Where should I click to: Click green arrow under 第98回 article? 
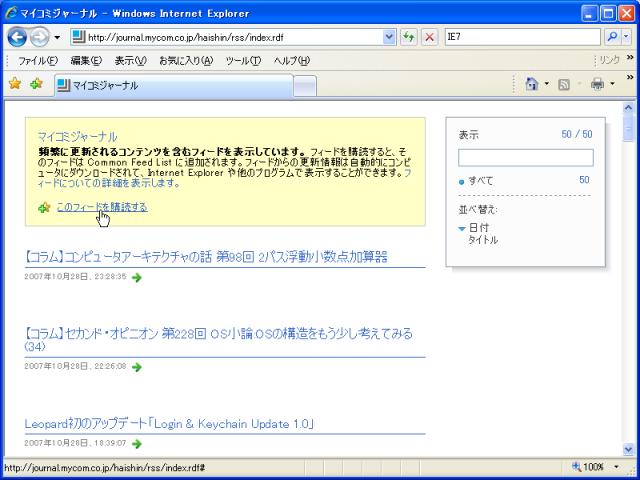[137, 278]
